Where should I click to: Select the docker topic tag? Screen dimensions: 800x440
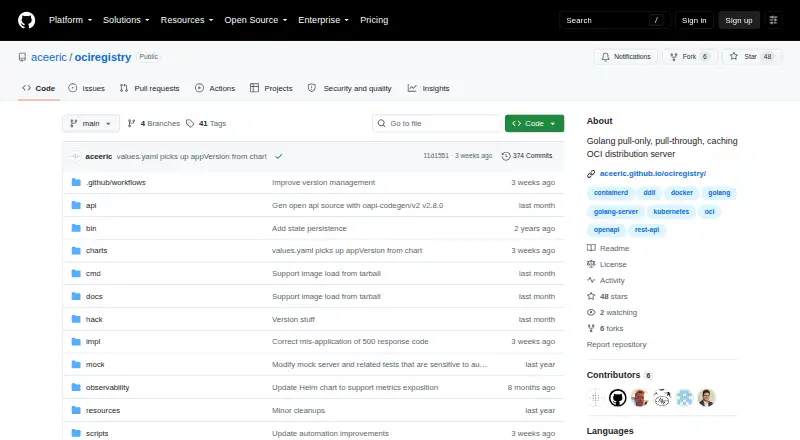682,192
